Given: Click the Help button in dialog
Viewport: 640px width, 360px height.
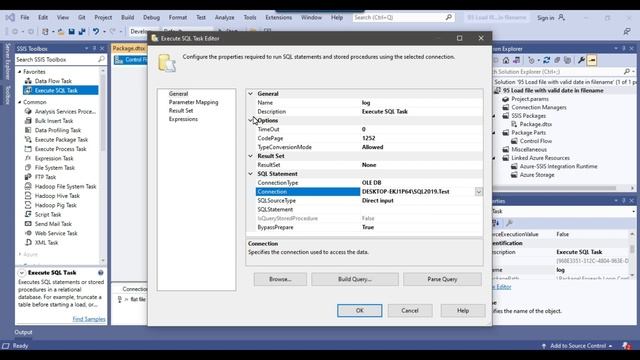Looking at the screenshot, I should click(463, 311).
